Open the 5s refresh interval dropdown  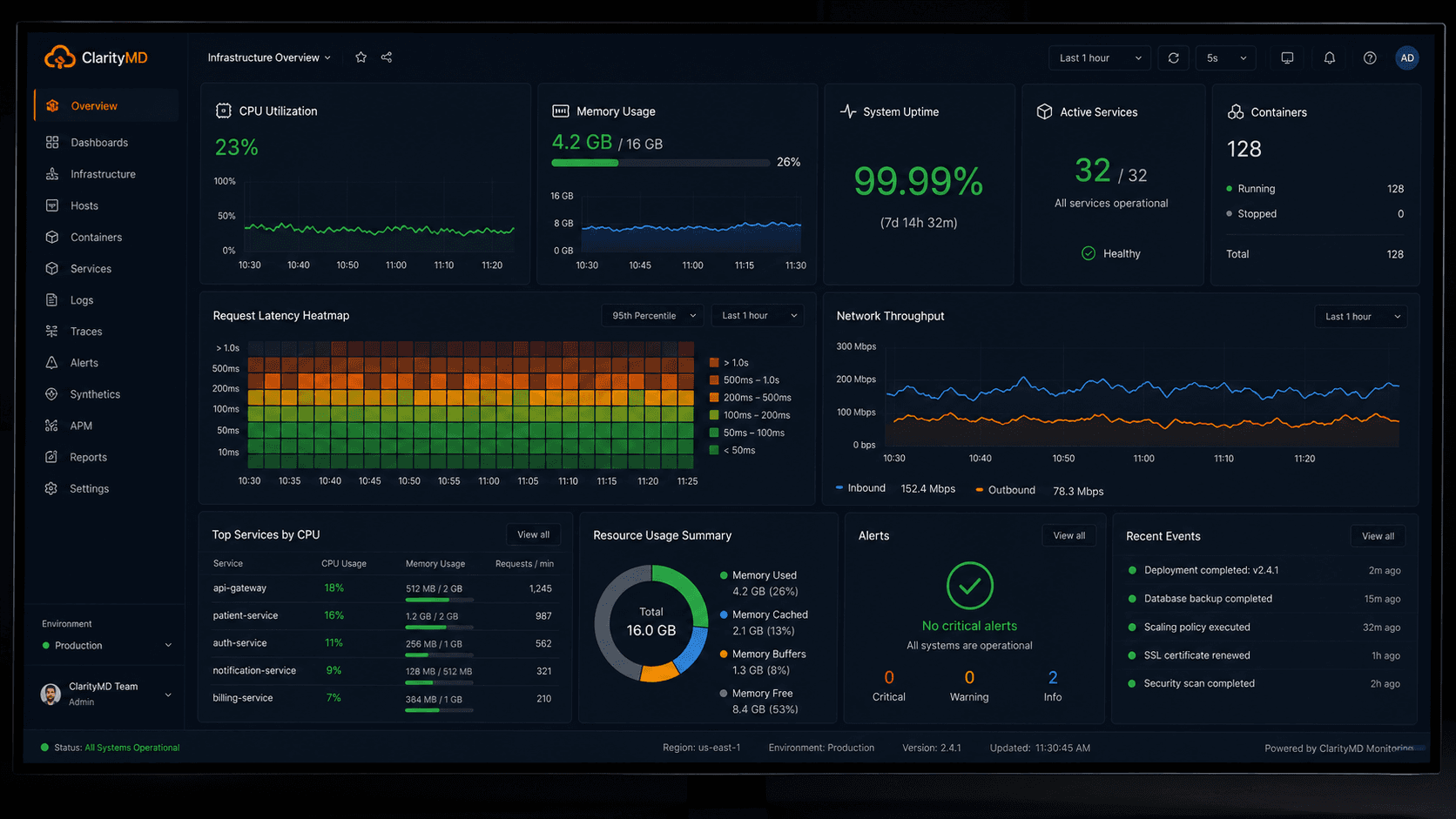tap(1226, 58)
